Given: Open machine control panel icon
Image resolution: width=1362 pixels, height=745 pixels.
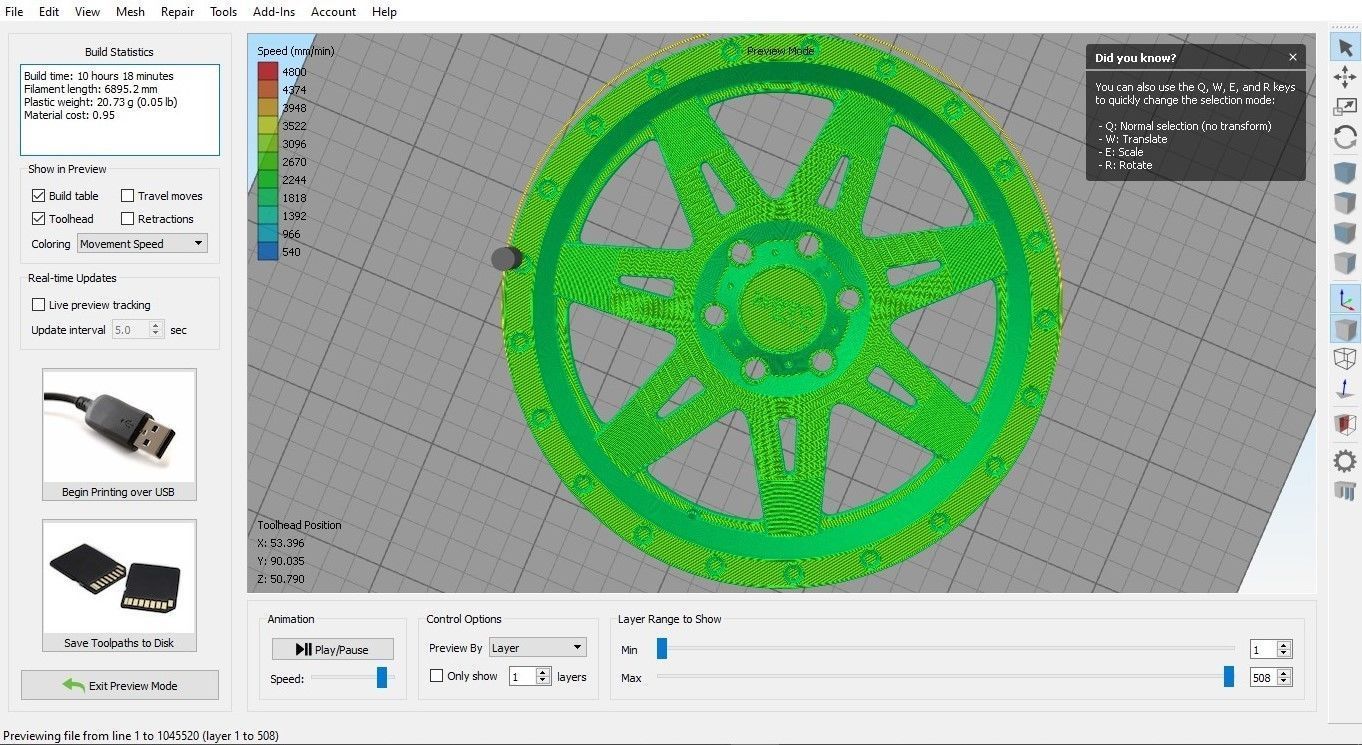Looking at the screenshot, I should [1345, 490].
